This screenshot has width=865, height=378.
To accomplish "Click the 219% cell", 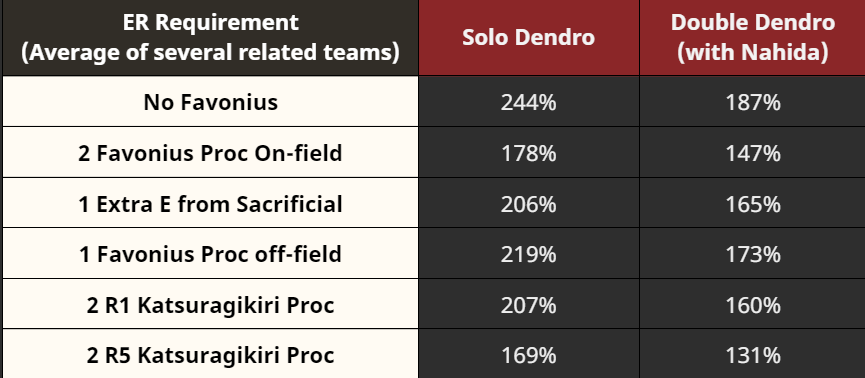I will click(x=528, y=253).
